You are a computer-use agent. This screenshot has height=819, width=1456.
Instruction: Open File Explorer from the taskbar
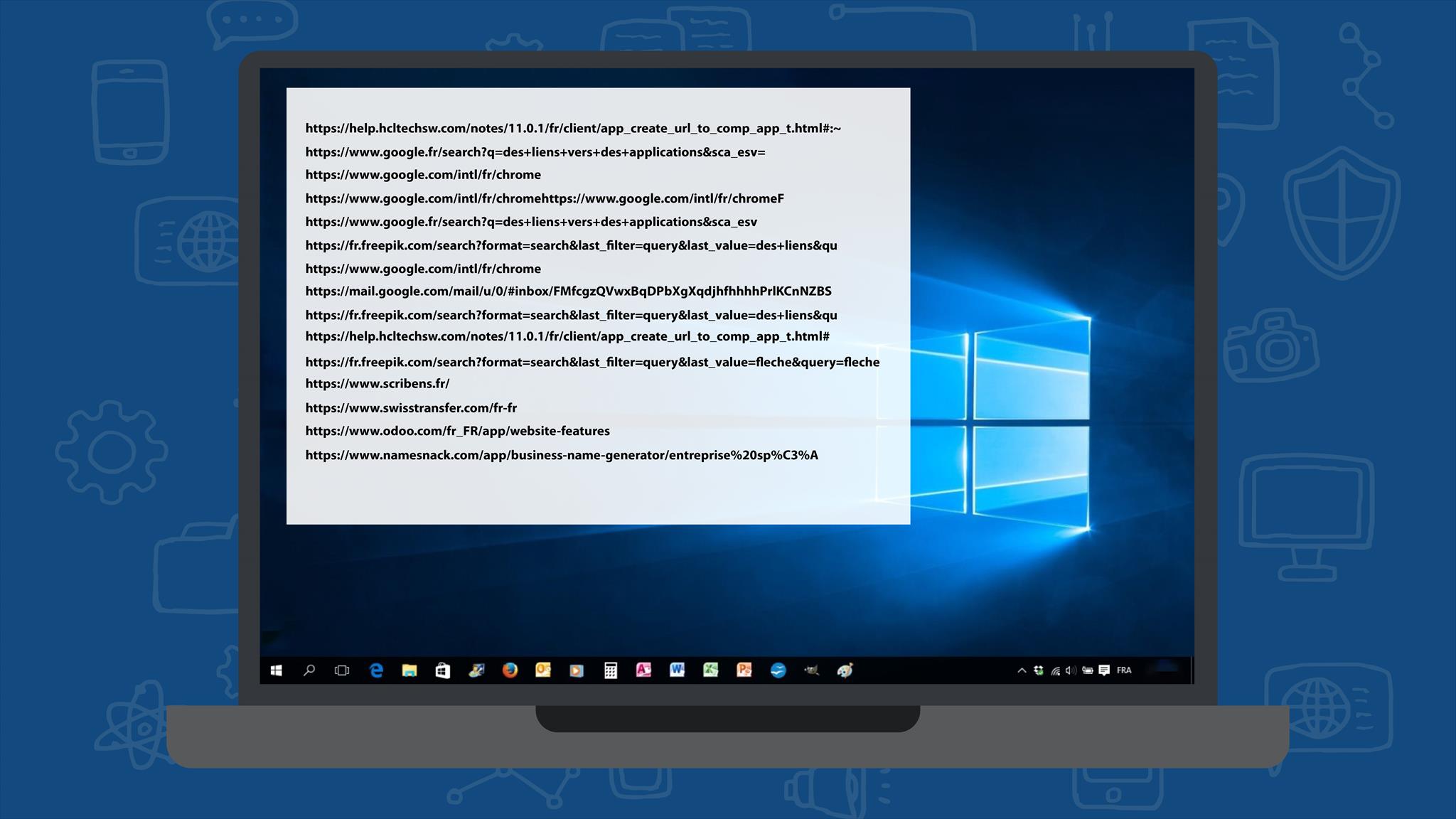pyautogui.click(x=409, y=670)
